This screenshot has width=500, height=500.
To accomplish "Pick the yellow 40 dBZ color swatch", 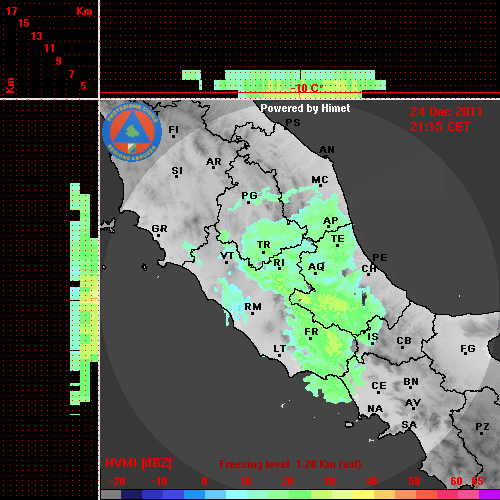I will [363, 494].
